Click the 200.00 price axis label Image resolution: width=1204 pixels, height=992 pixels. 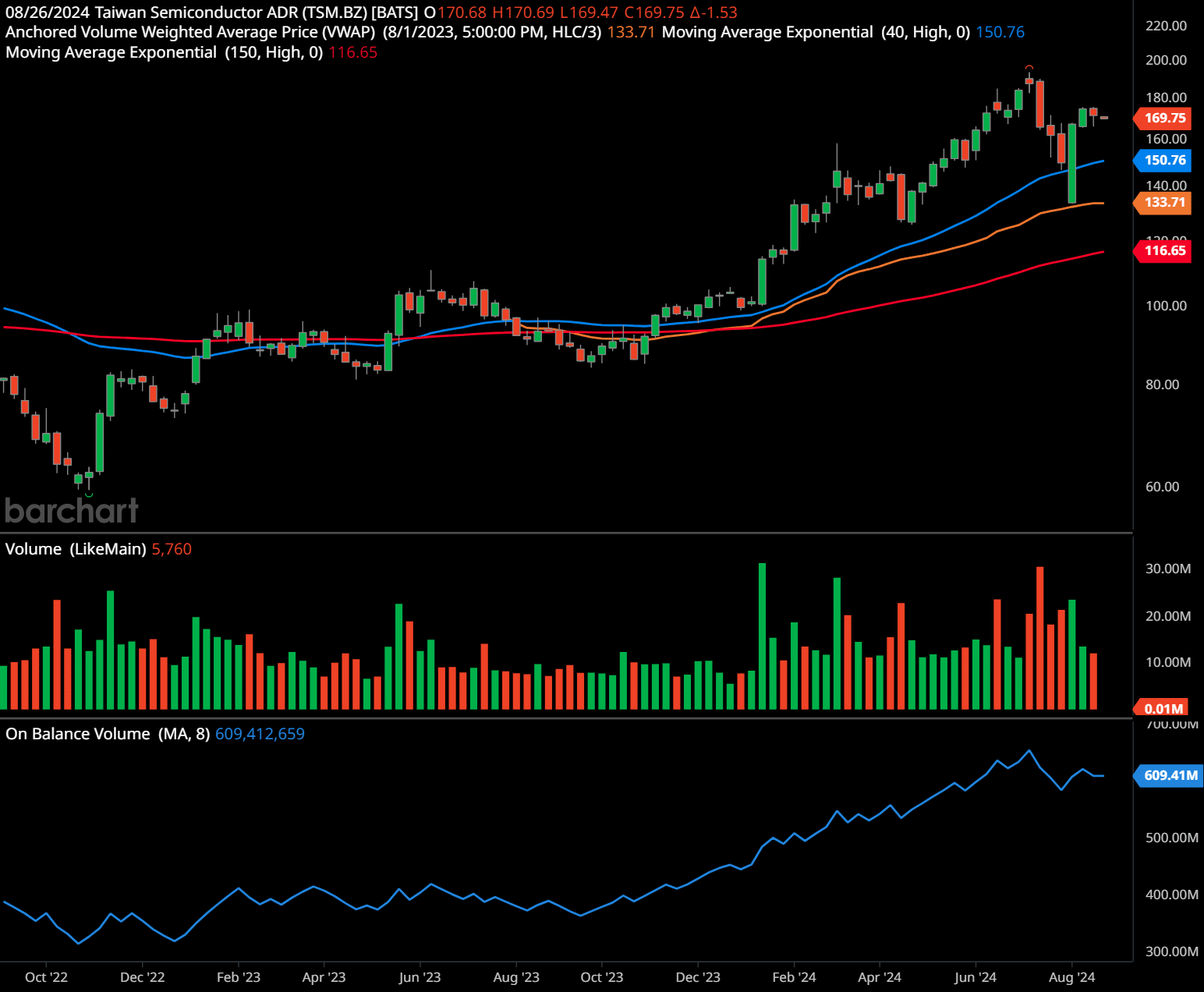click(x=1166, y=60)
